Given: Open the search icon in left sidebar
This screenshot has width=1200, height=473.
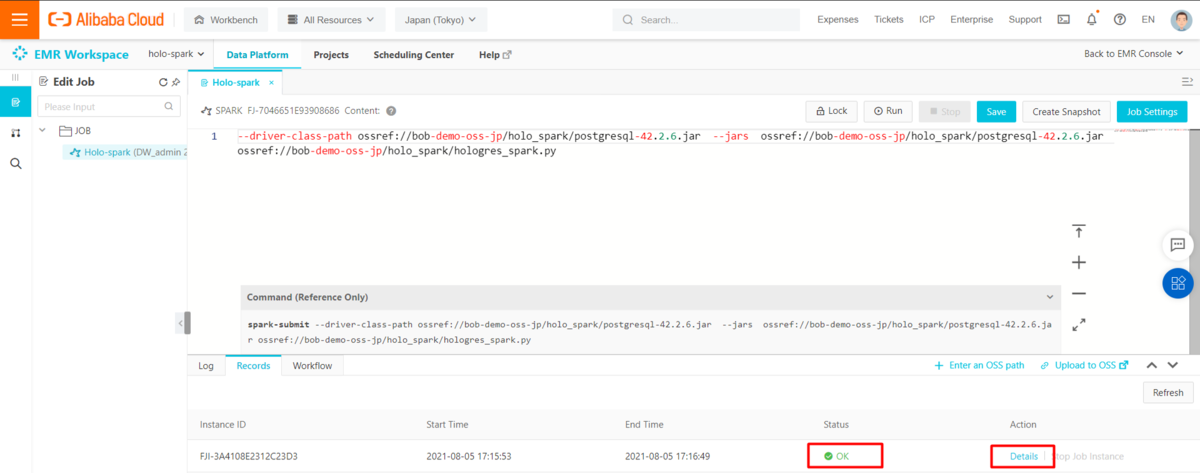Looking at the screenshot, I should (15, 163).
